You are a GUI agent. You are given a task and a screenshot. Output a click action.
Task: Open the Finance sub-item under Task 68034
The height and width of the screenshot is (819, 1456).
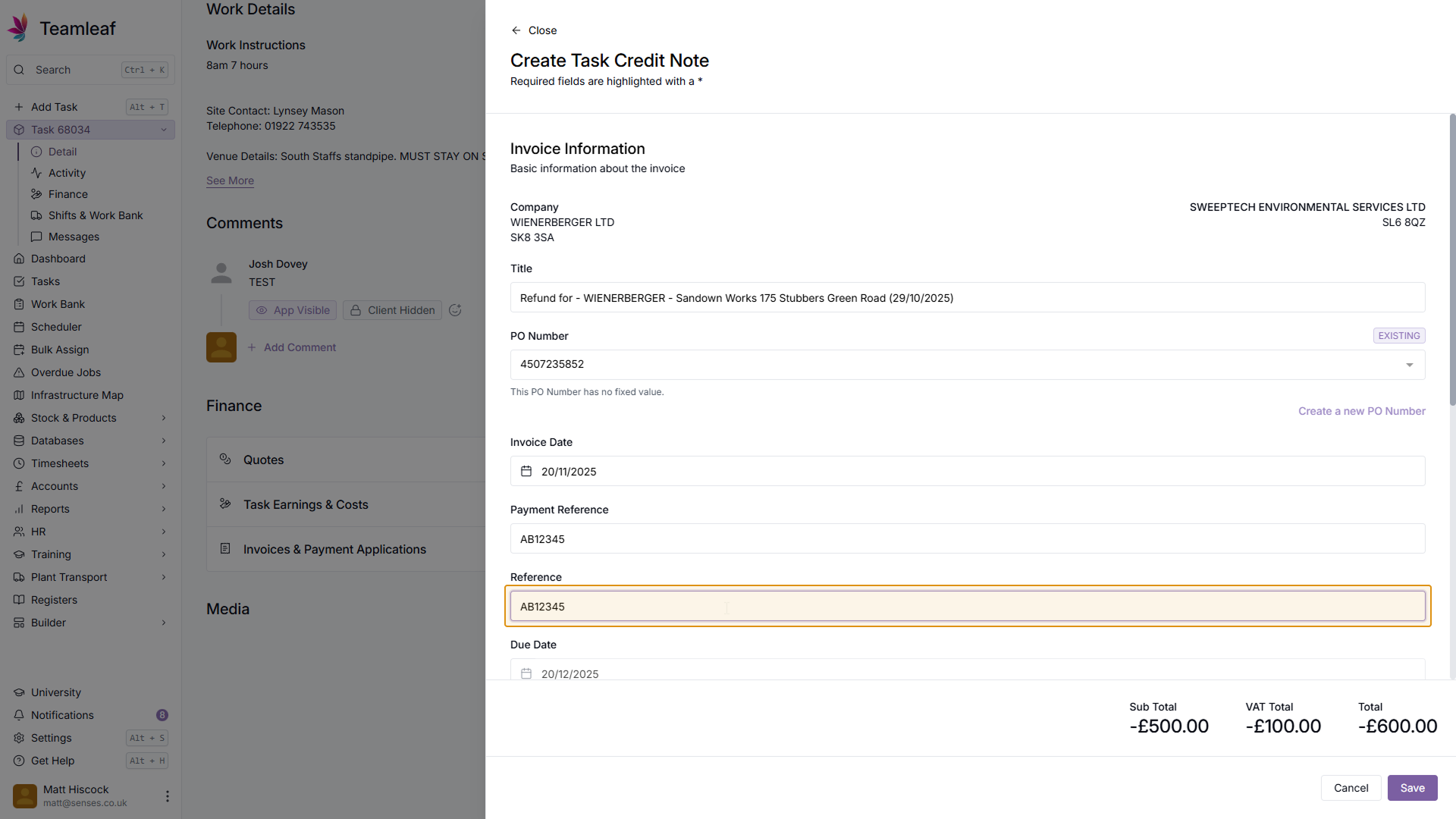point(68,194)
